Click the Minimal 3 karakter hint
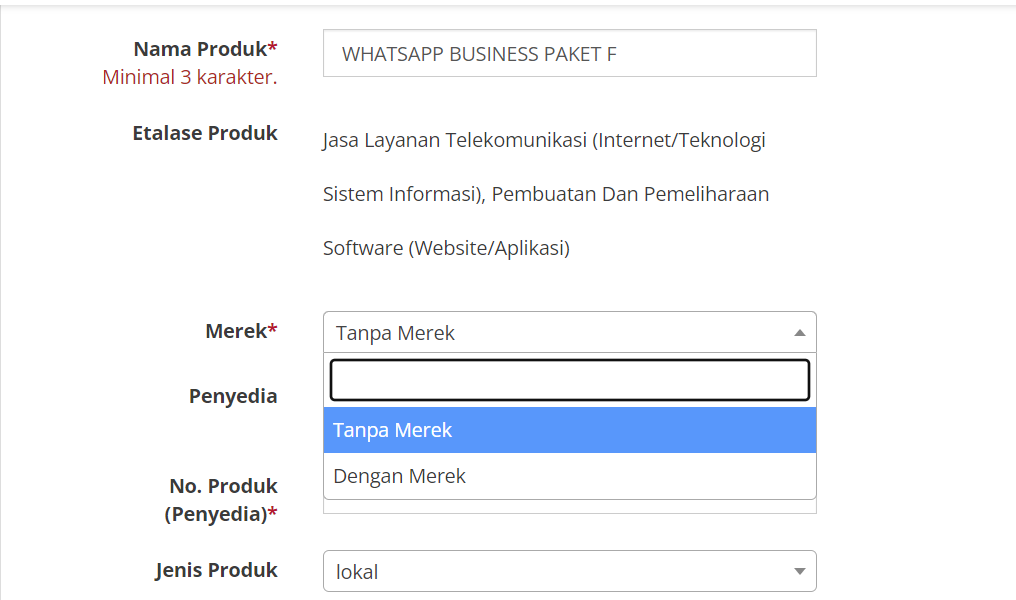The width and height of the screenshot is (1016, 600). coord(190,77)
